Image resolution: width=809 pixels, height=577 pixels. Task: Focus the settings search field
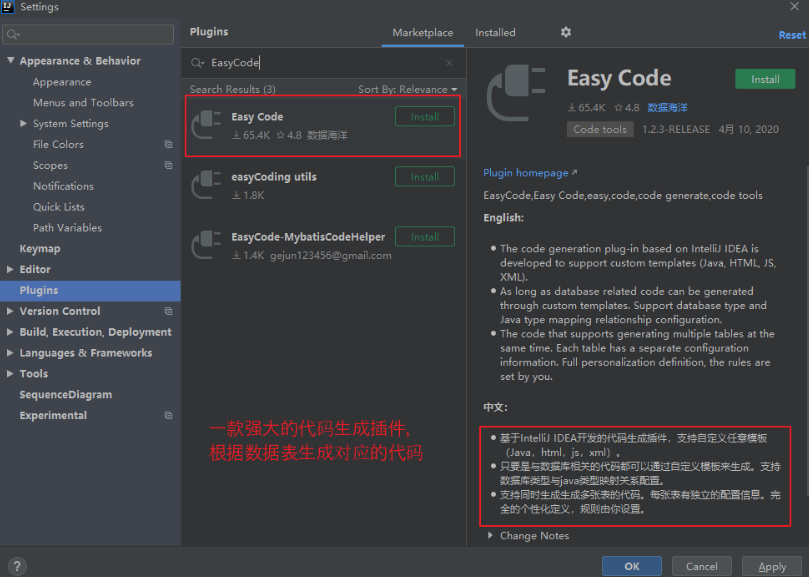[x=88, y=35]
